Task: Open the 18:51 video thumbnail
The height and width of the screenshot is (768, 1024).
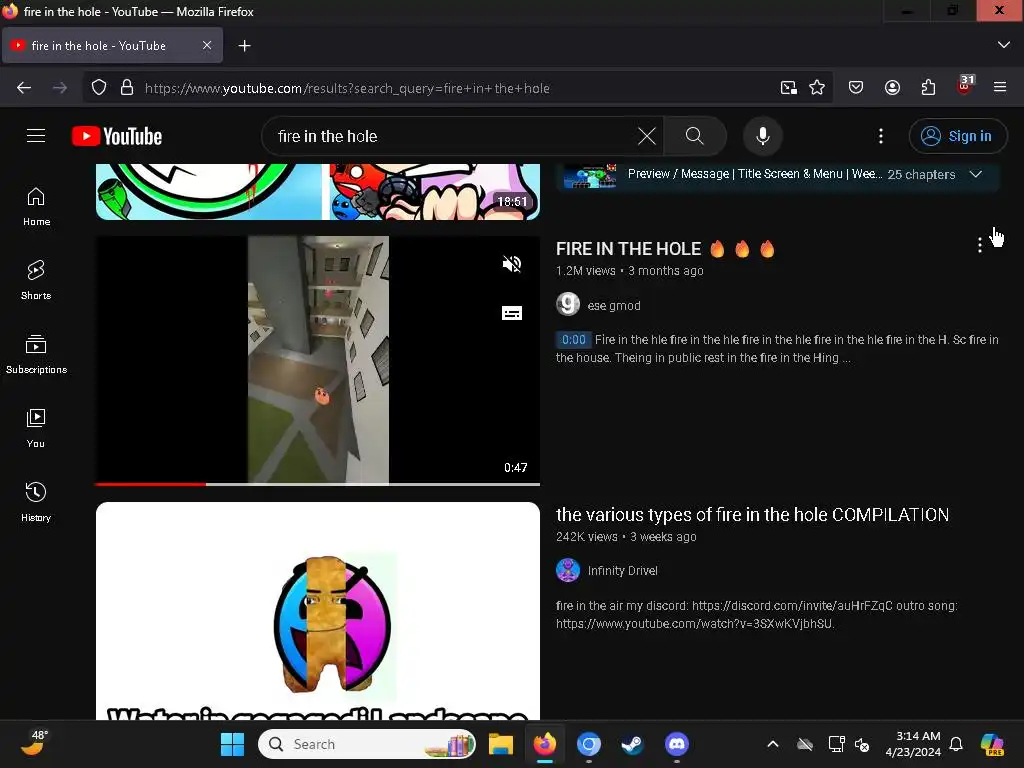Action: (x=317, y=191)
